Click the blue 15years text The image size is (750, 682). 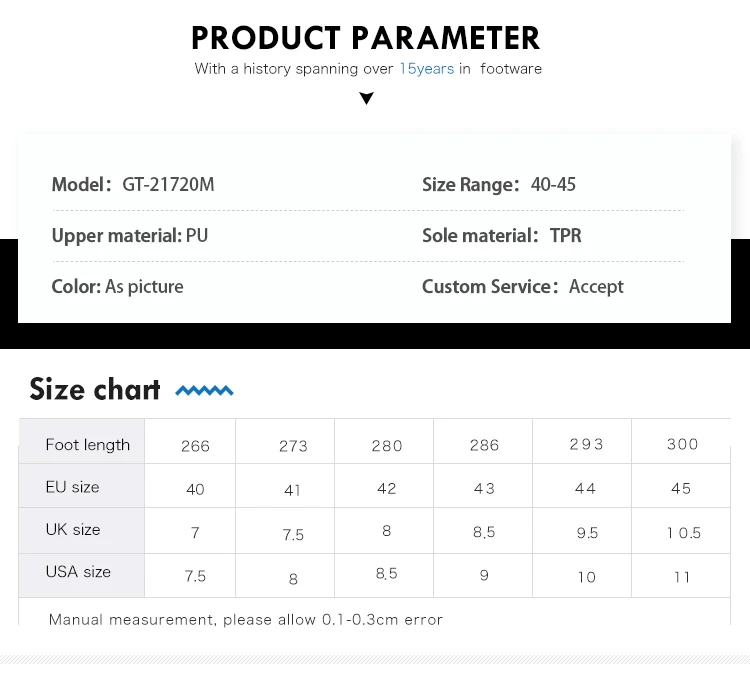pyautogui.click(x=427, y=69)
